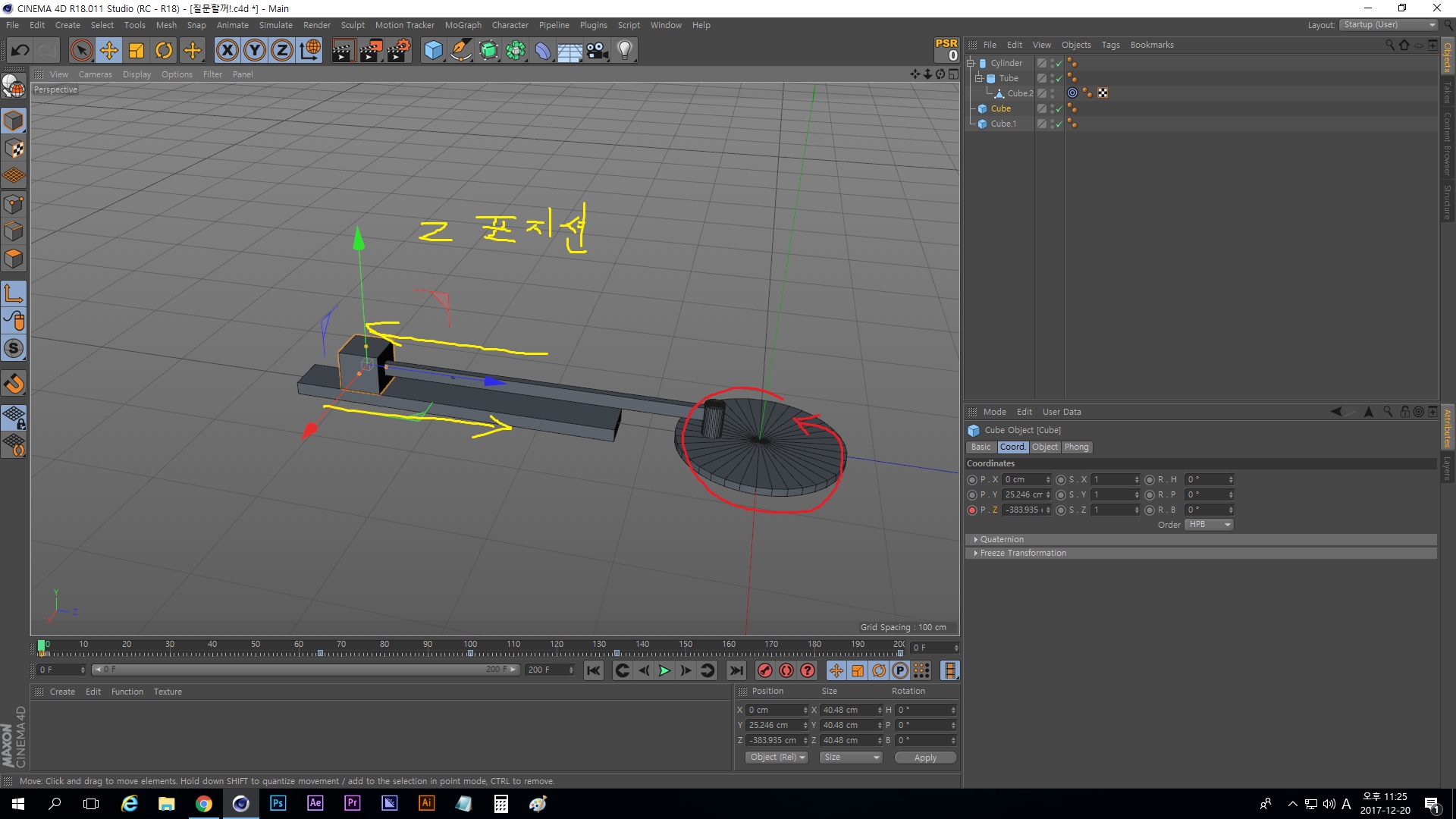Adjust Z position input field value
The width and height of the screenshot is (1456, 819).
click(1025, 510)
